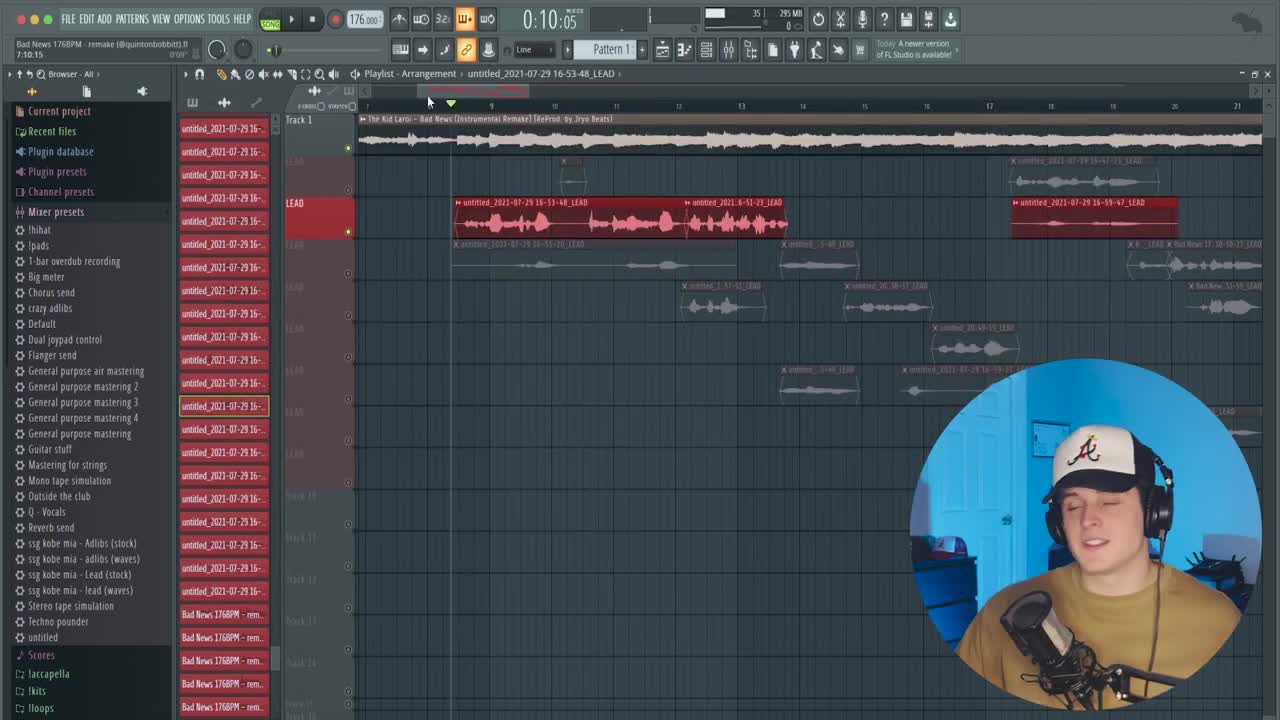The width and height of the screenshot is (1280, 720).
Task: Expand the Current project folder
Action: coord(59,111)
